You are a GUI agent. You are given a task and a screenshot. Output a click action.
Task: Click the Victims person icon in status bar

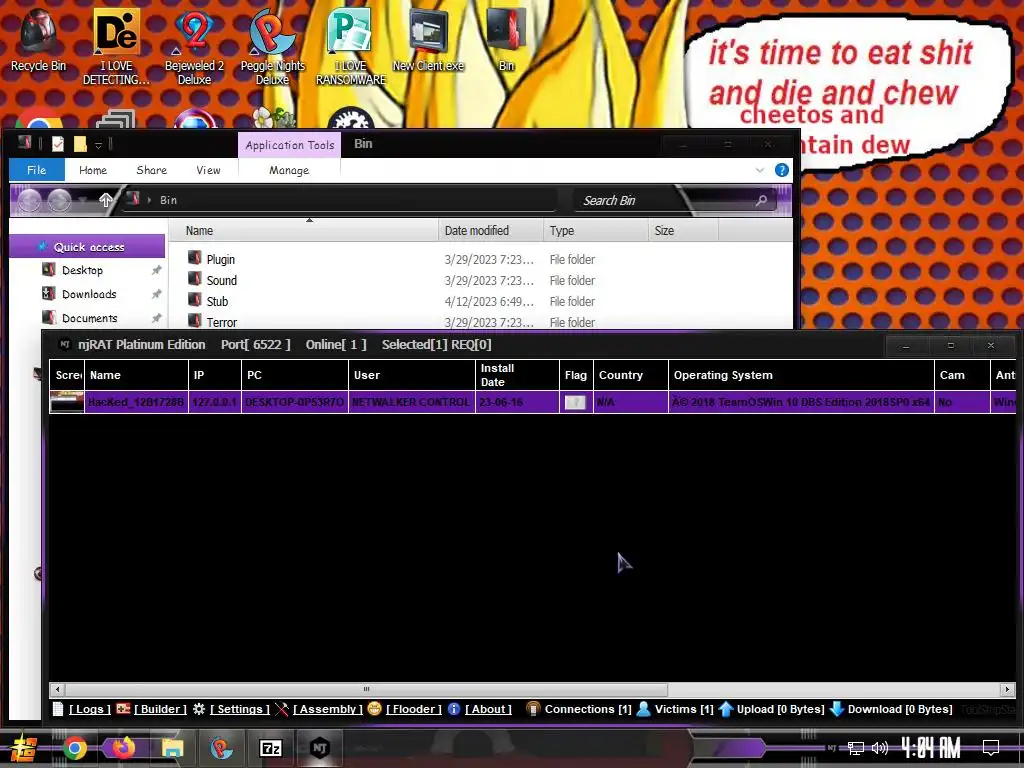point(643,709)
